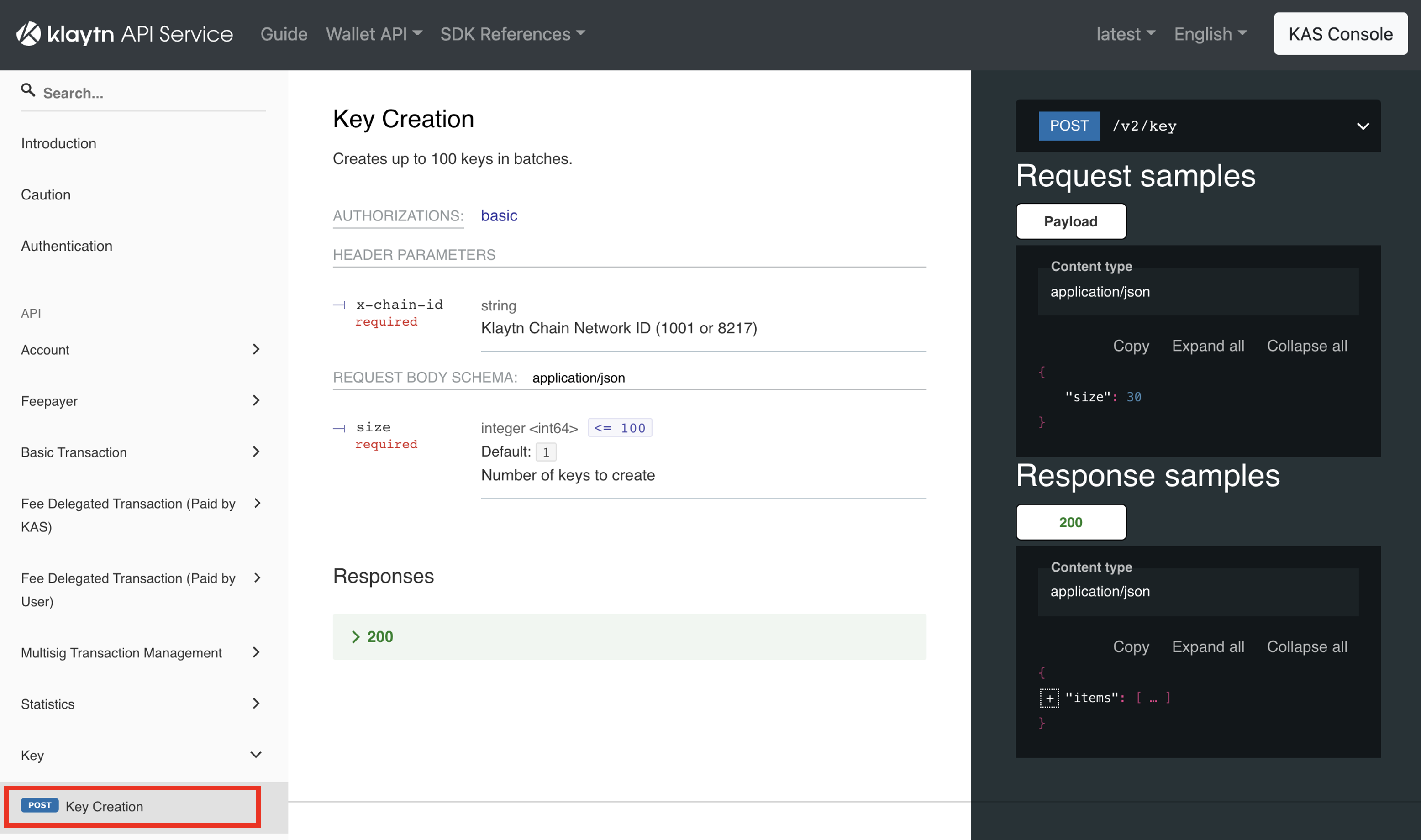Click Expand all in request samples
The height and width of the screenshot is (840, 1421).
coord(1208,346)
